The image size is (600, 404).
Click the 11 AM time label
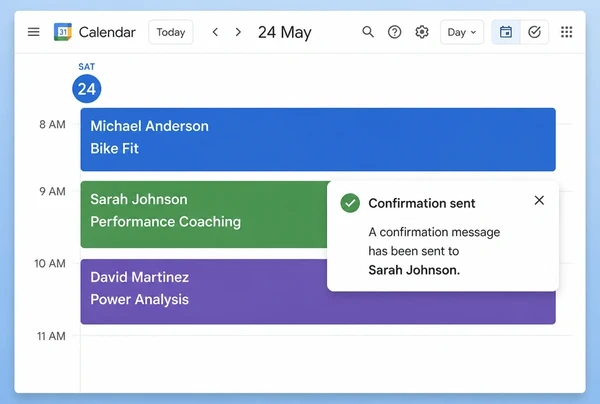click(x=51, y=336)
